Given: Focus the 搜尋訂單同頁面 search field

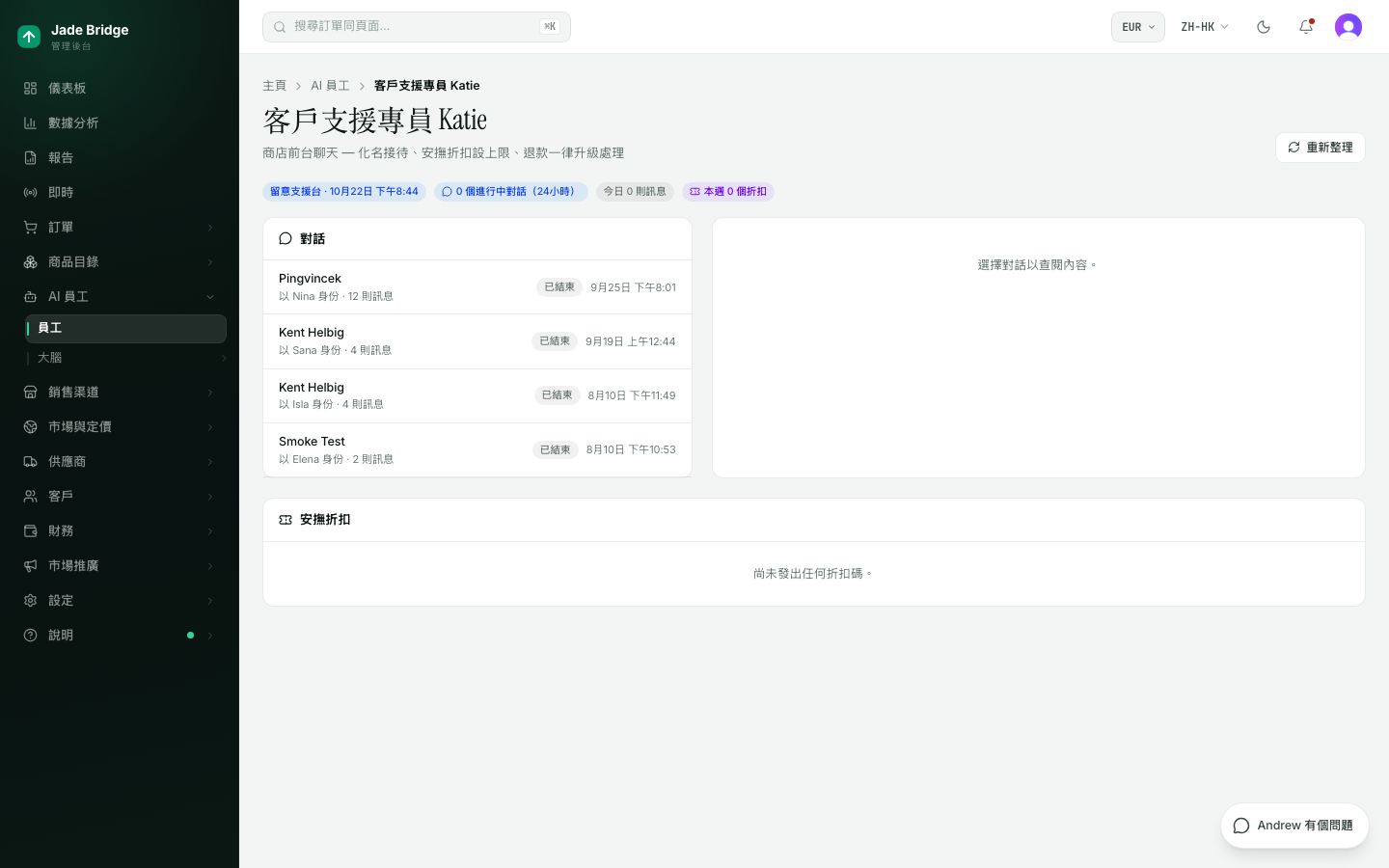Looking at the screenshot, I should pos(417,27).
